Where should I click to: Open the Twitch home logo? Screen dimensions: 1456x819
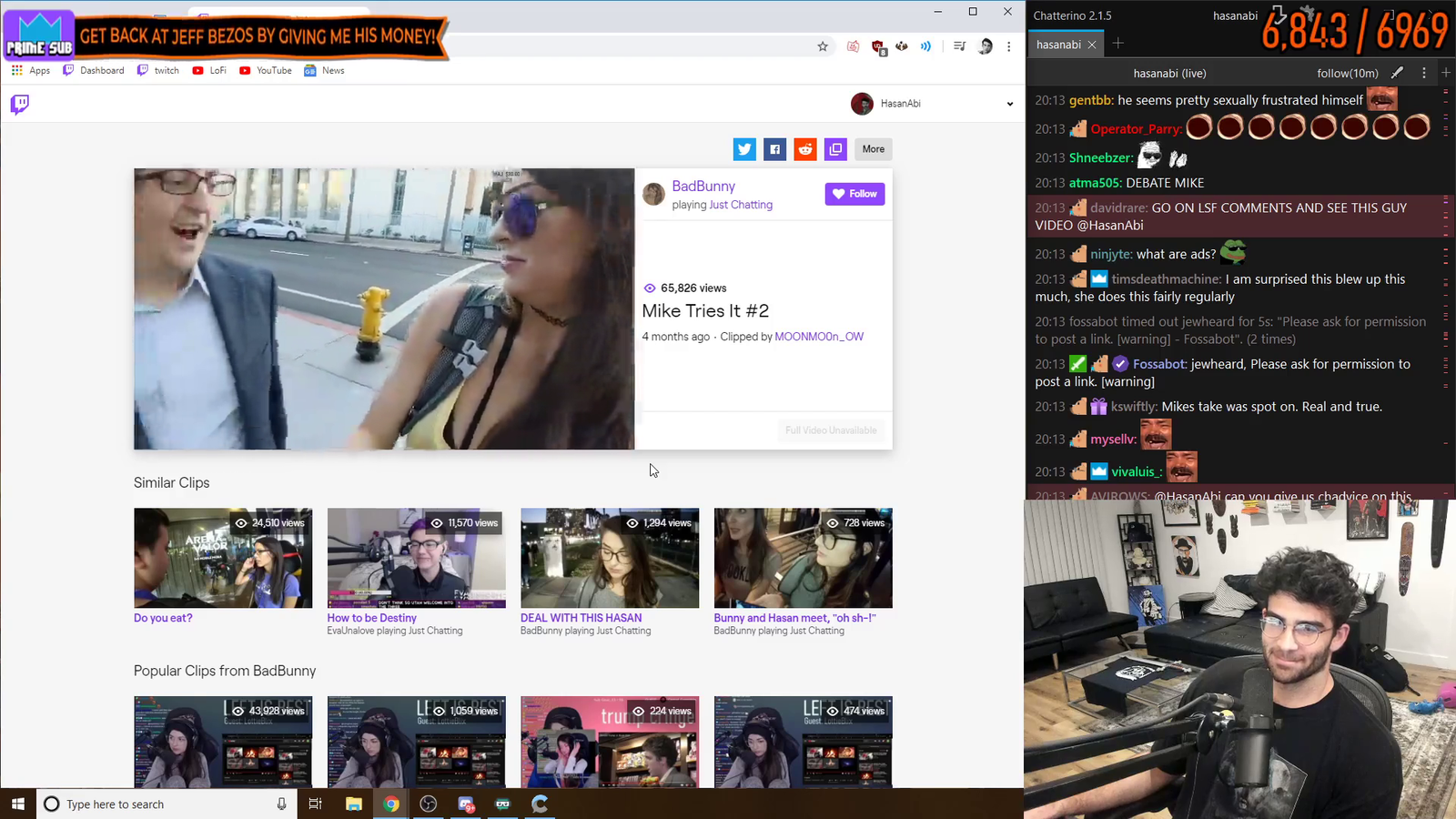point(19,104)
